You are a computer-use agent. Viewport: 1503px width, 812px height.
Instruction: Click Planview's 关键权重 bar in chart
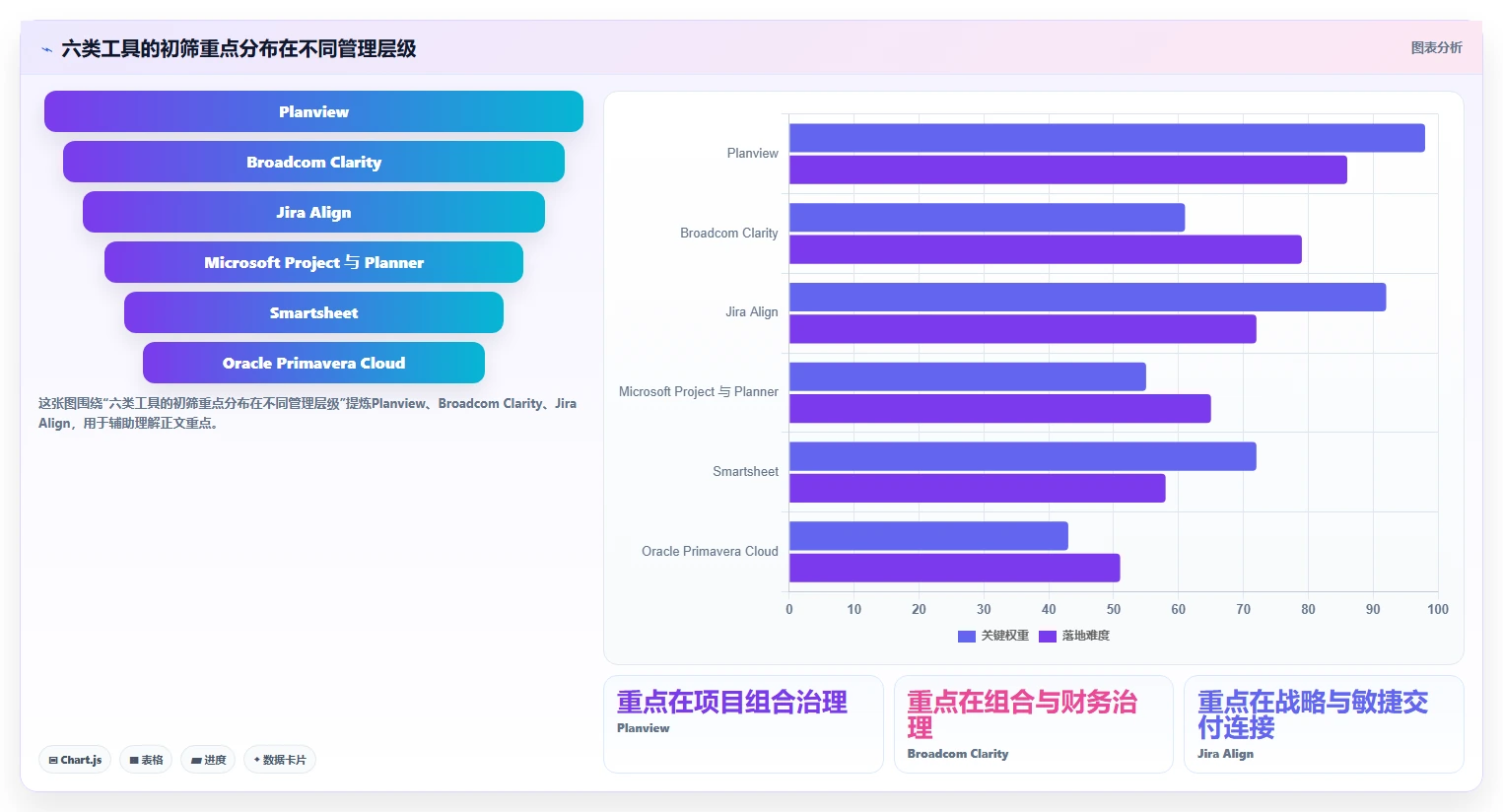(x=1107, y=138)
